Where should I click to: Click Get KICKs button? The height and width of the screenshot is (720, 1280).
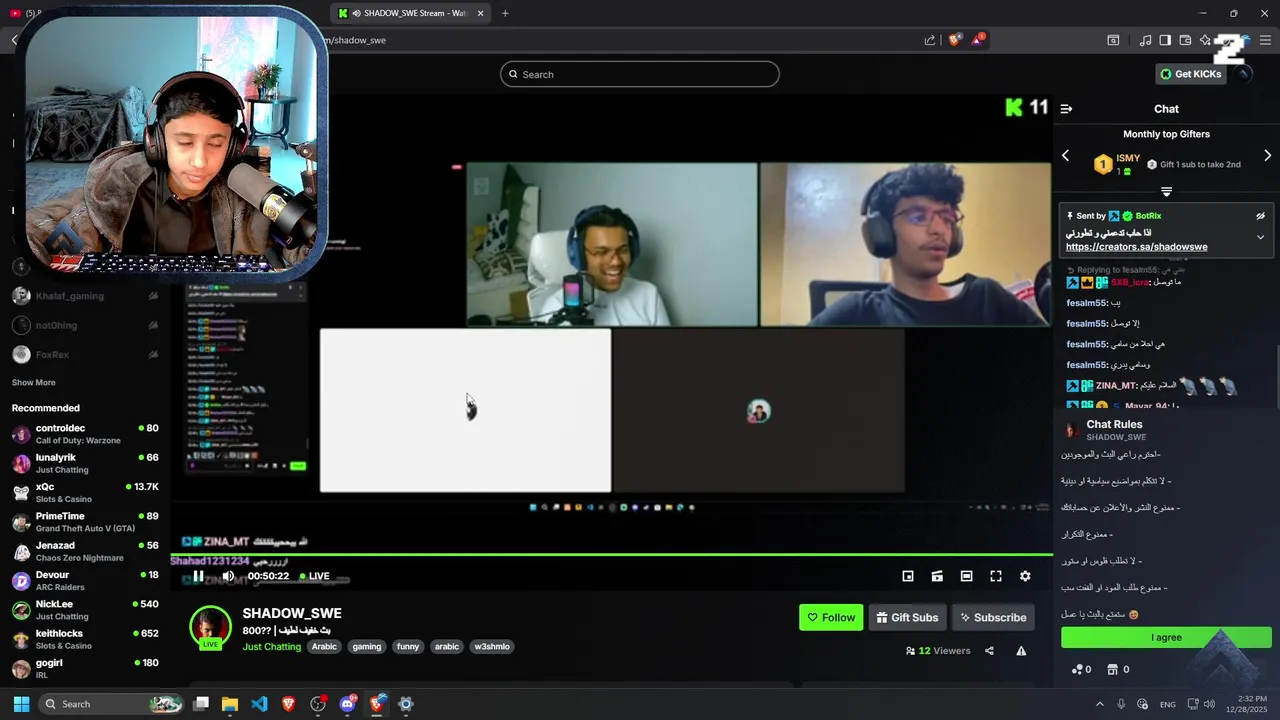pos(1191,74)
